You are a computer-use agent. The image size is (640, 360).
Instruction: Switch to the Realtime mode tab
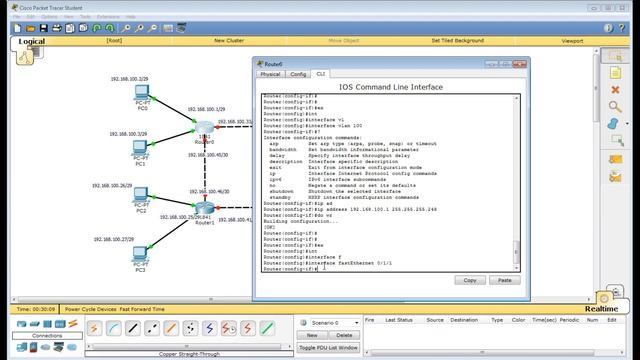(x=601, y=309)
